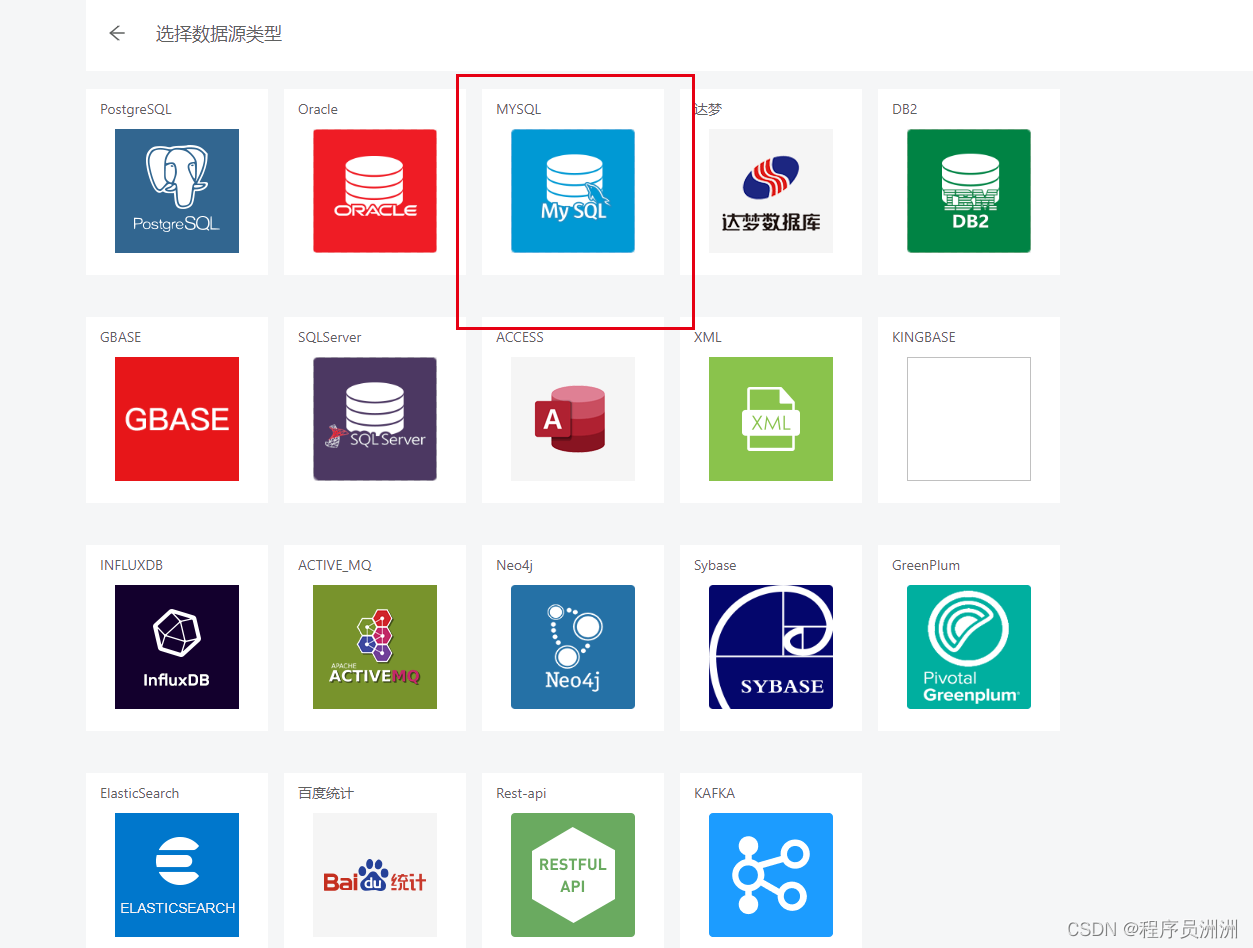Click the Rest-api card label
The width and height of the screenshot is (1253, 948).
[521, 793]
